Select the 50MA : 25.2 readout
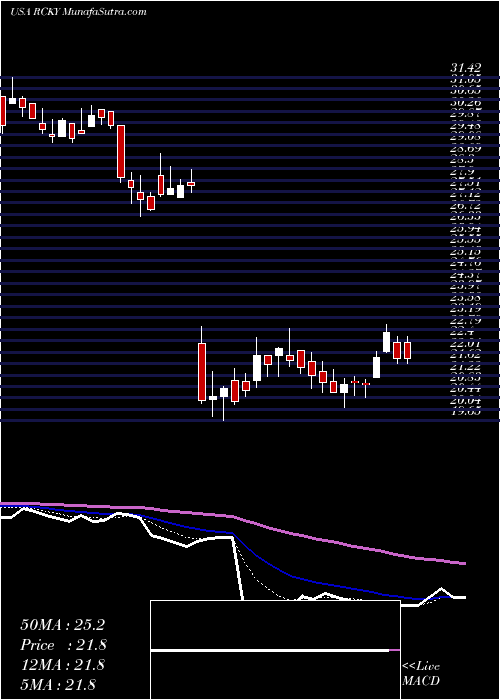The image size is (500, 700). (x=63, y=625)
